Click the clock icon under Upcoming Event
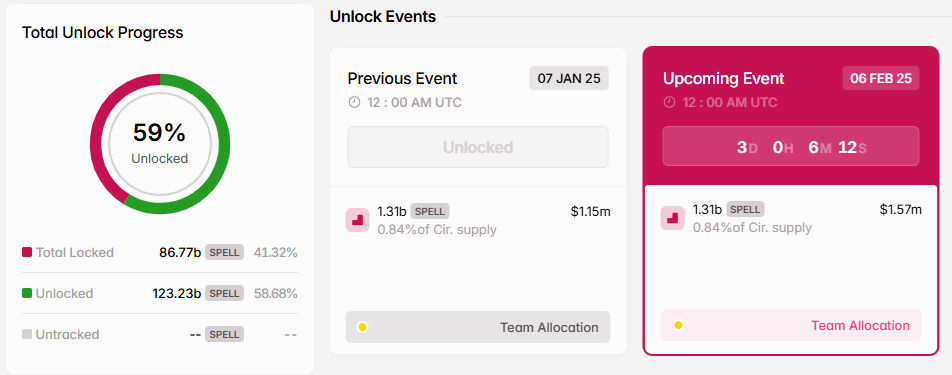 pyautogui.click(x=669, y=102)
